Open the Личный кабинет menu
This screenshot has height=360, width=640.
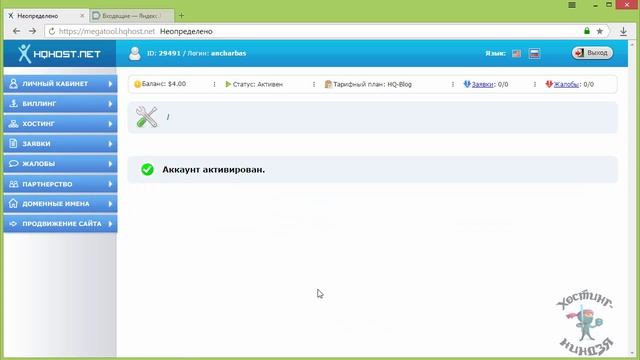[60, 84]
